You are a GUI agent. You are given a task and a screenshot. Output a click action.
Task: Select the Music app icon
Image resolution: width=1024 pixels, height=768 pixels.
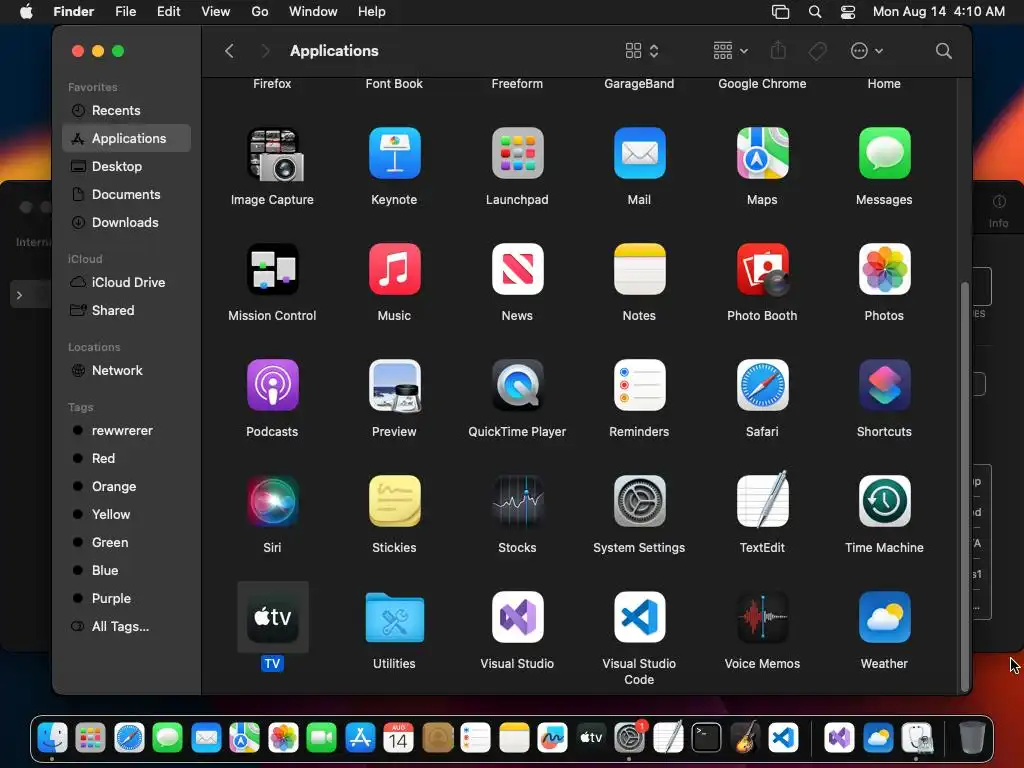(x=394, y=269)
